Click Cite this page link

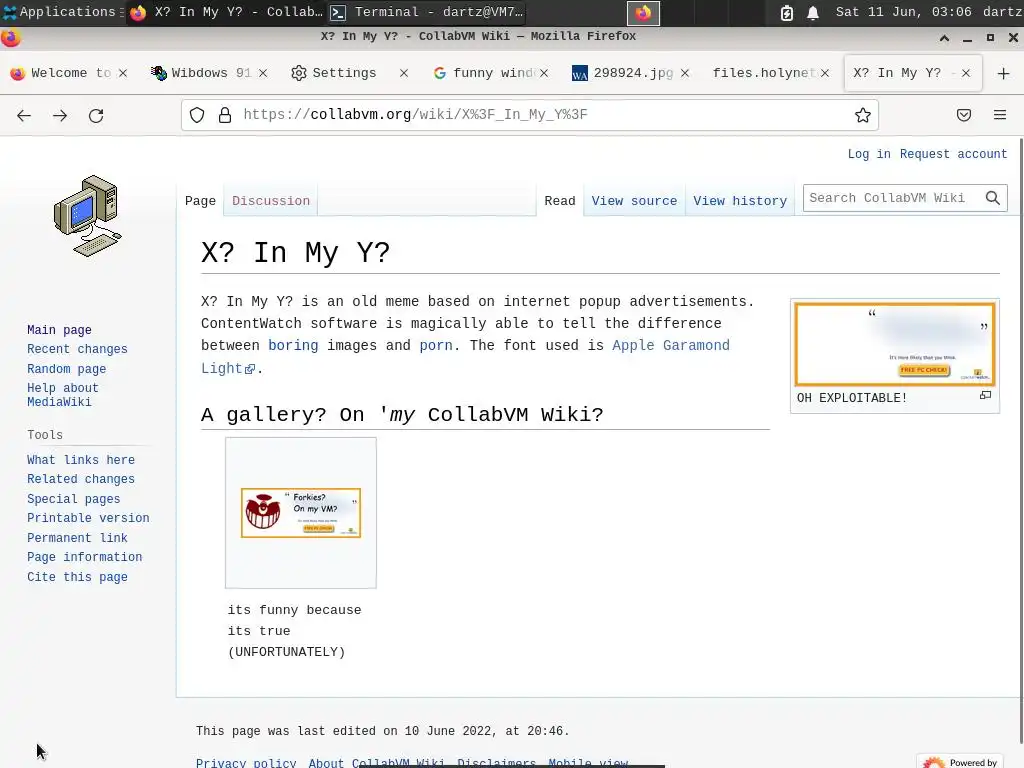[77, 577]
